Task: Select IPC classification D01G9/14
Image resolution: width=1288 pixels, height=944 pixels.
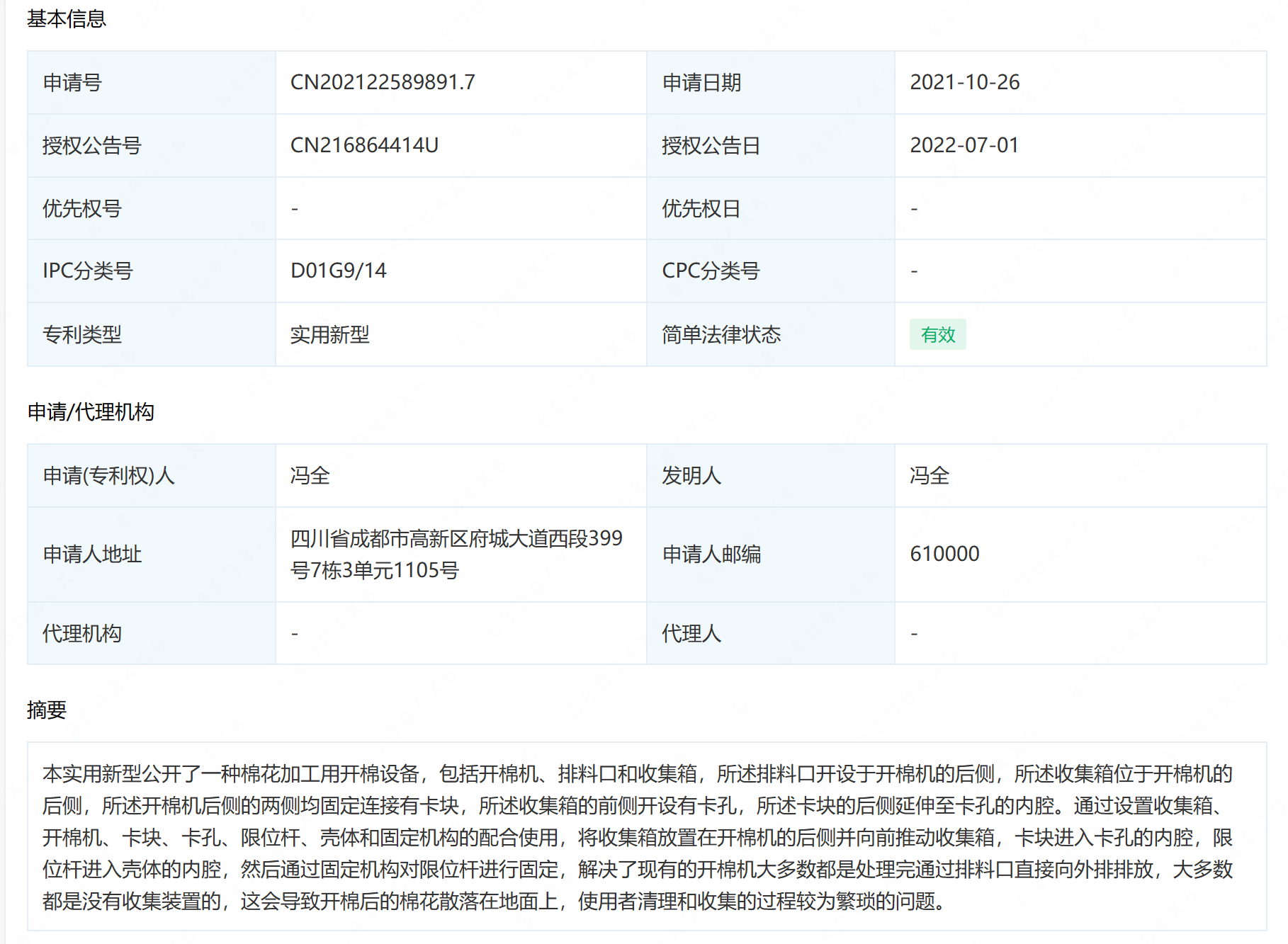Action: coord(339,271)
